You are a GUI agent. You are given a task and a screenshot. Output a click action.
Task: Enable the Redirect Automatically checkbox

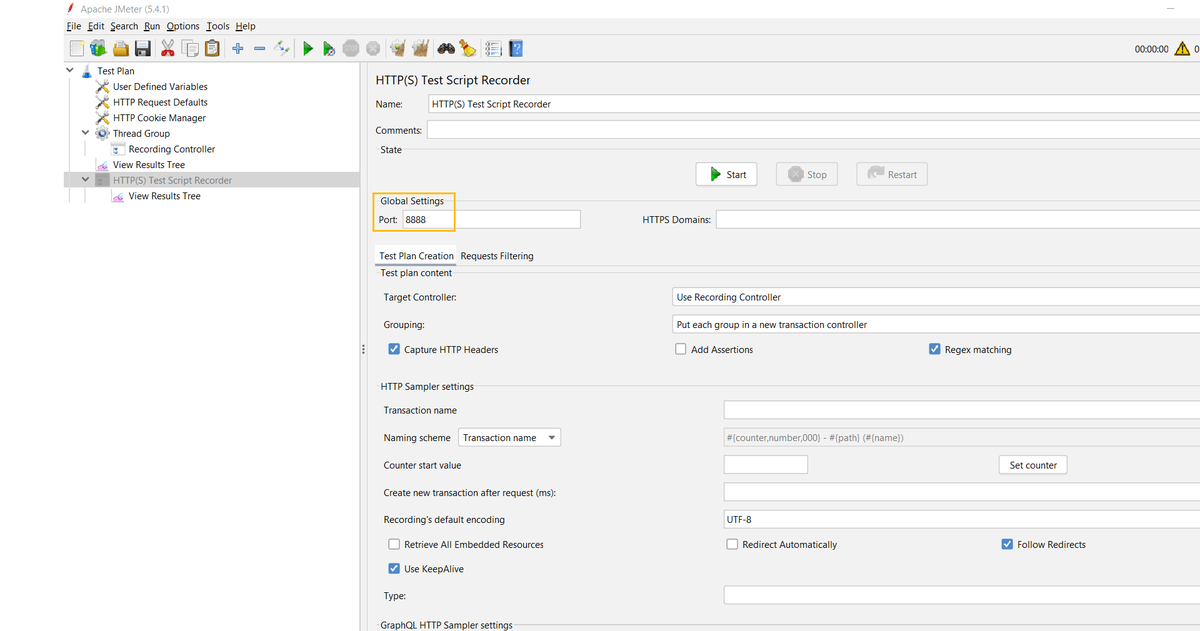tap(733, 544)
